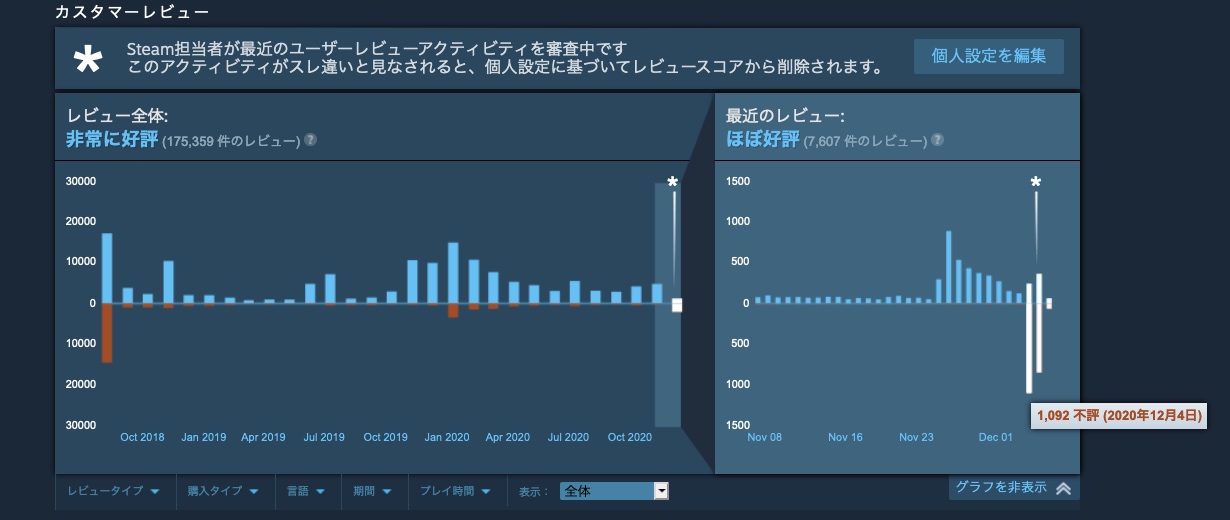Select the ほぼ好評 recent rating text
Screen dimensions: 1230x520
(x=763, y=139)
